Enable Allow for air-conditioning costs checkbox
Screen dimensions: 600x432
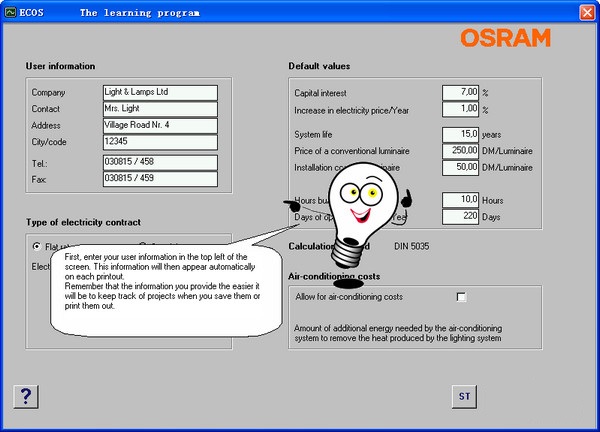point(461,297)
